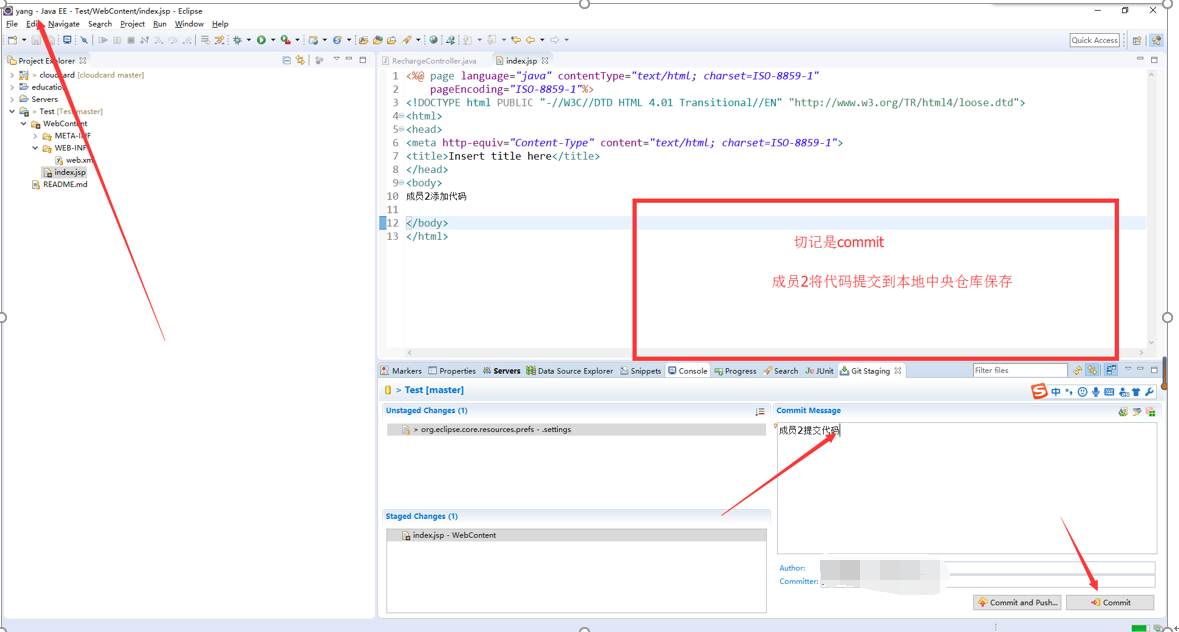Viewport: 1179px width, 632px height.
Task: Click sort icon in Unstaged Changes header
Action: point(759,411)
